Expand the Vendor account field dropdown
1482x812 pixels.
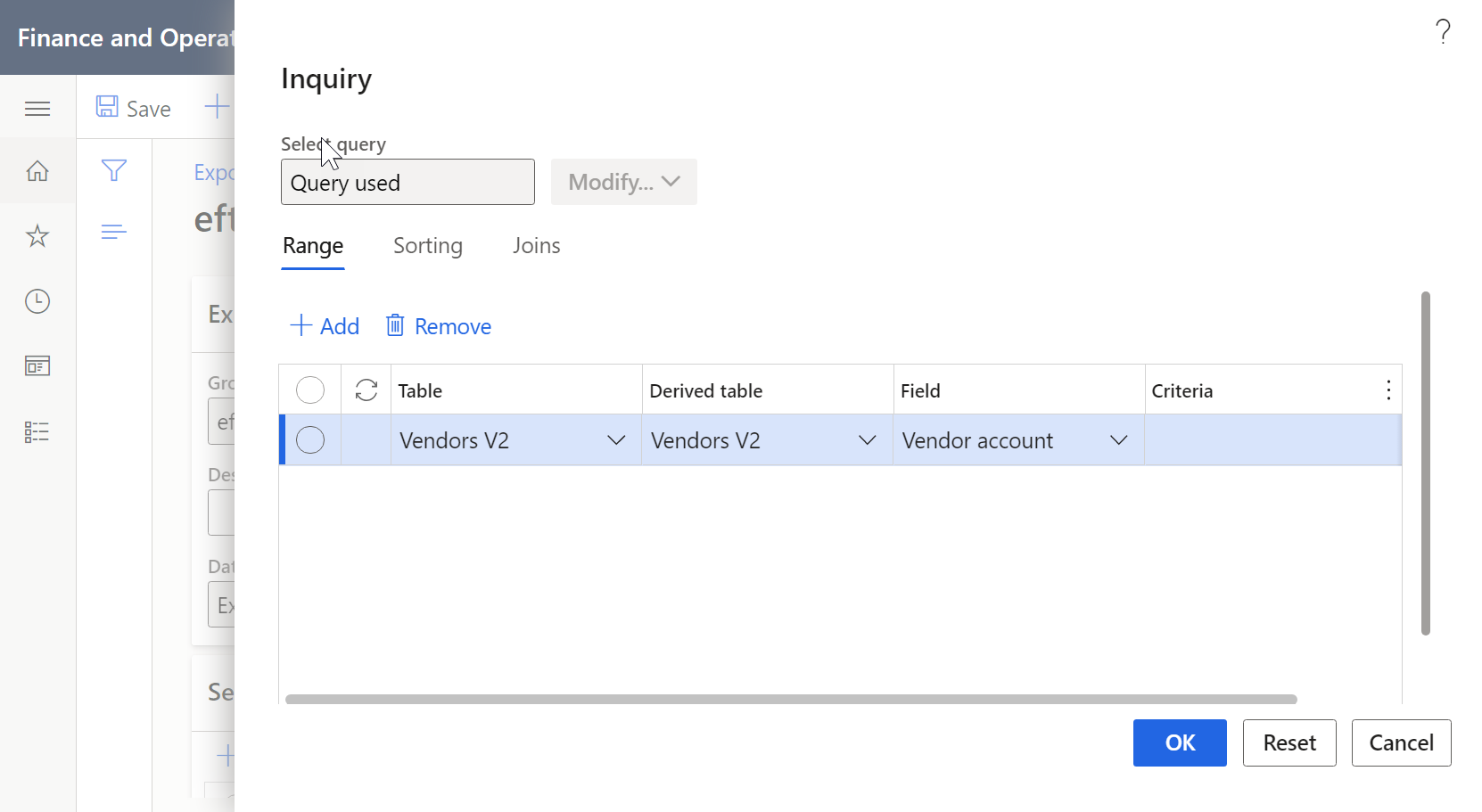1119,440
